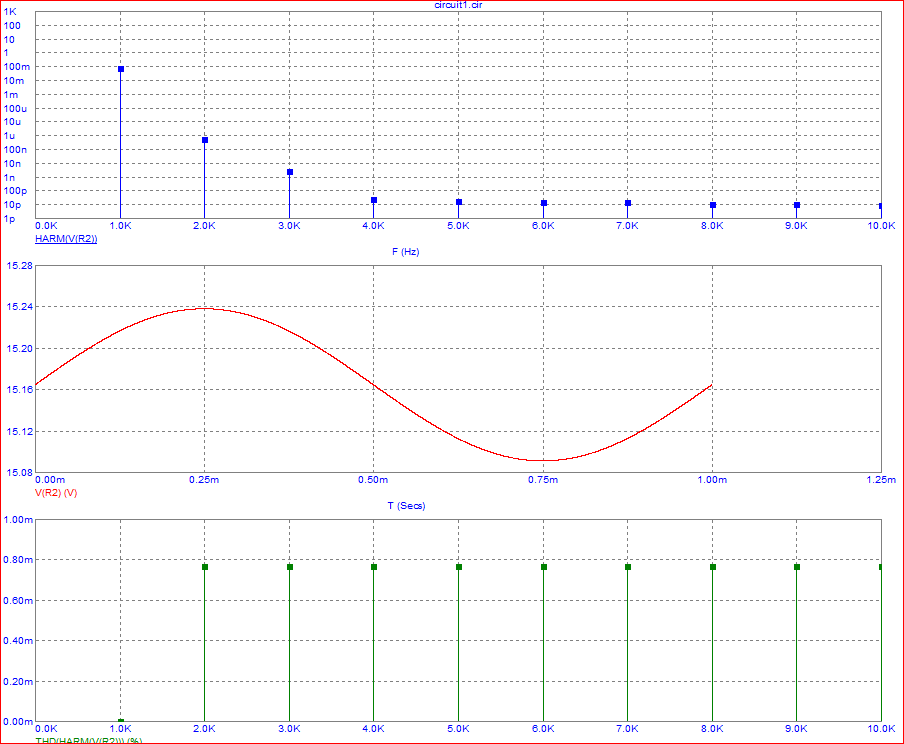904x744 pixels.
Task: Click the red V(R2) (V) plot label
Action: click(x=56, y=493)
